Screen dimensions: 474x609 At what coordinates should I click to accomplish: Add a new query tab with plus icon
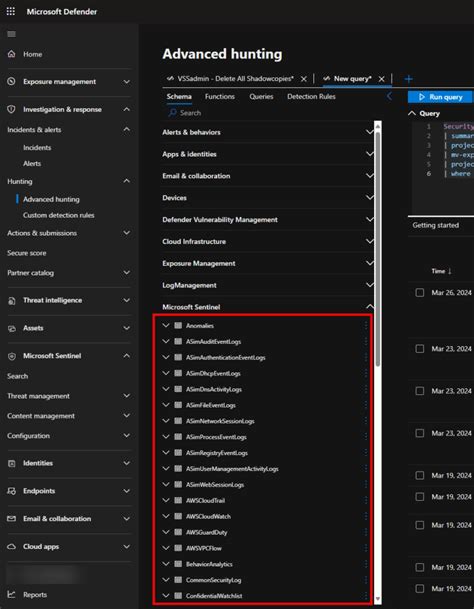click(408, 79)
